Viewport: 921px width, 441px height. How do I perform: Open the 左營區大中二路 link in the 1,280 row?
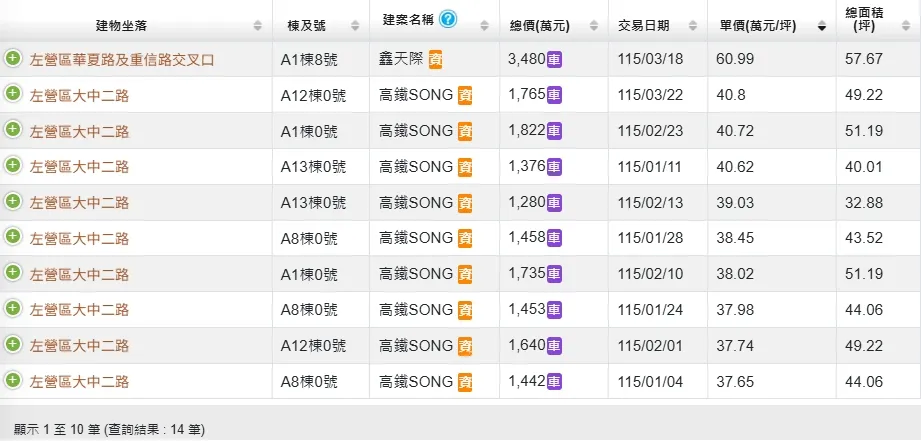(79, 203)
